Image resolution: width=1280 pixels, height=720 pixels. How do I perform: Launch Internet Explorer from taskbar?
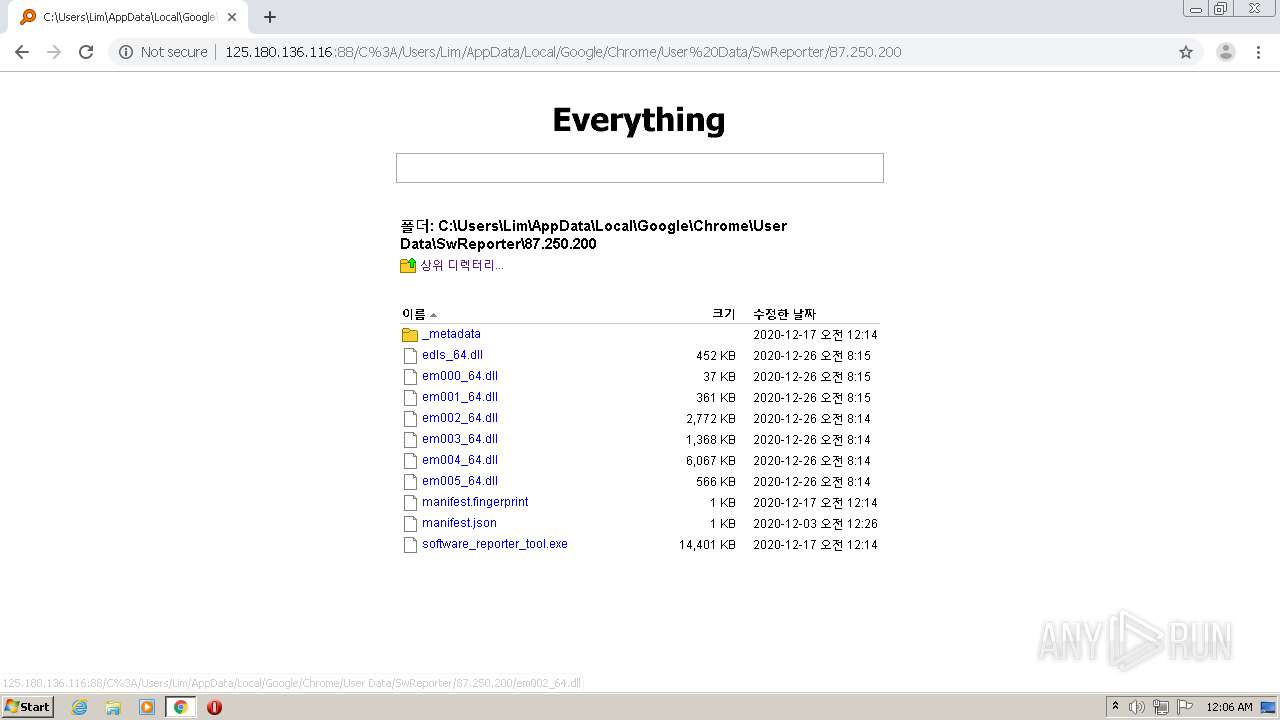[80, 707]
